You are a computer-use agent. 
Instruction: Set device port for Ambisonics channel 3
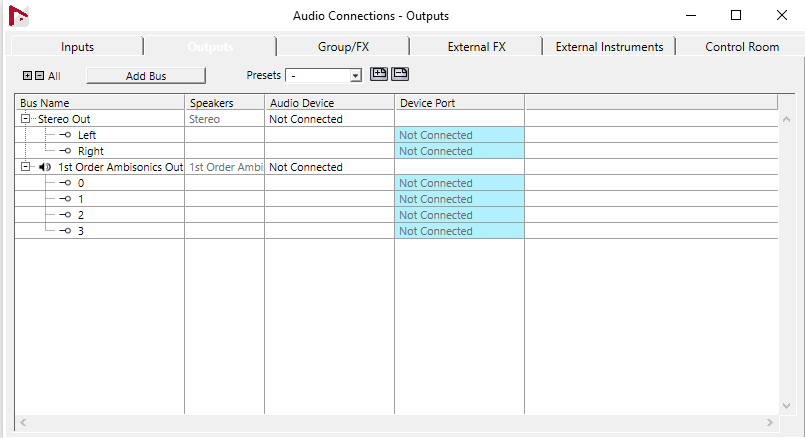coord(459,231)
